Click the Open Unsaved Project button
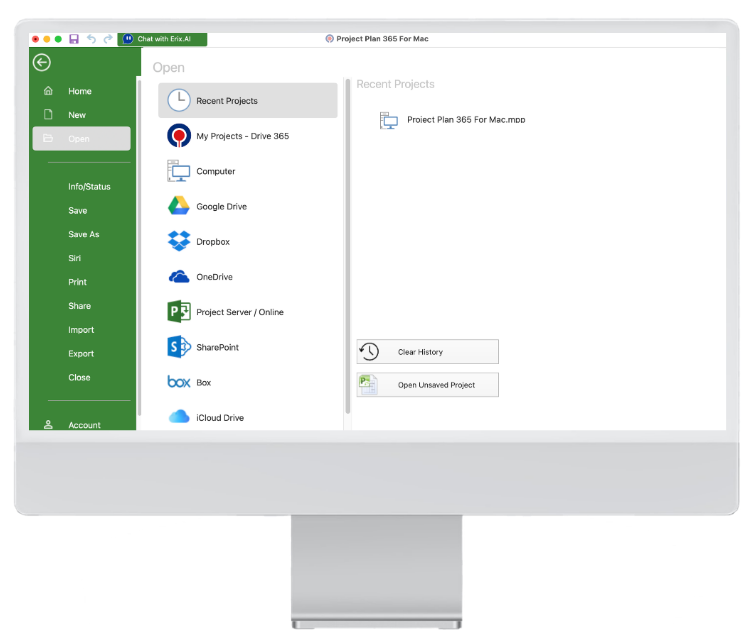This screenshot has width=756, height=630. pyautogui.click(x=428, y=385)
